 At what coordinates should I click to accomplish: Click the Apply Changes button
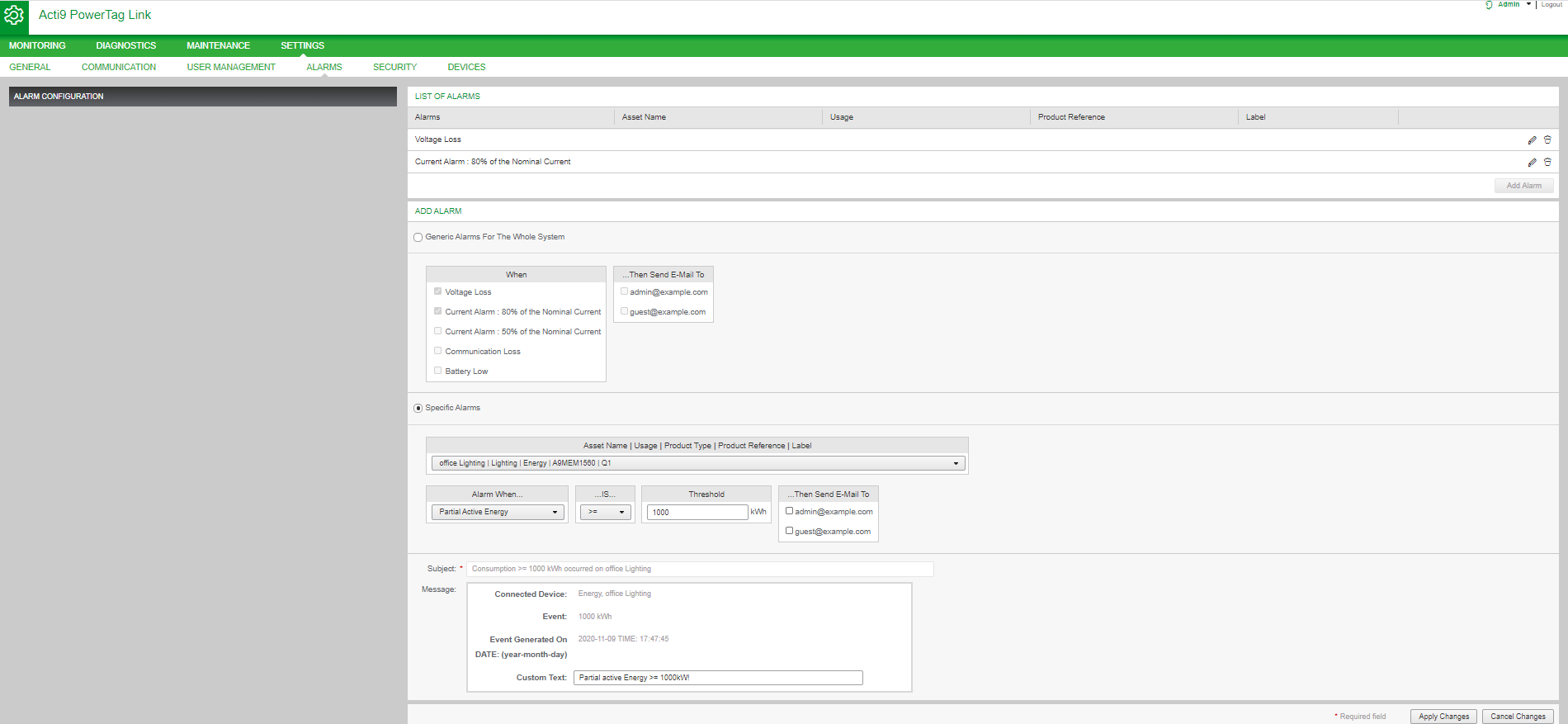[1443, 717]
